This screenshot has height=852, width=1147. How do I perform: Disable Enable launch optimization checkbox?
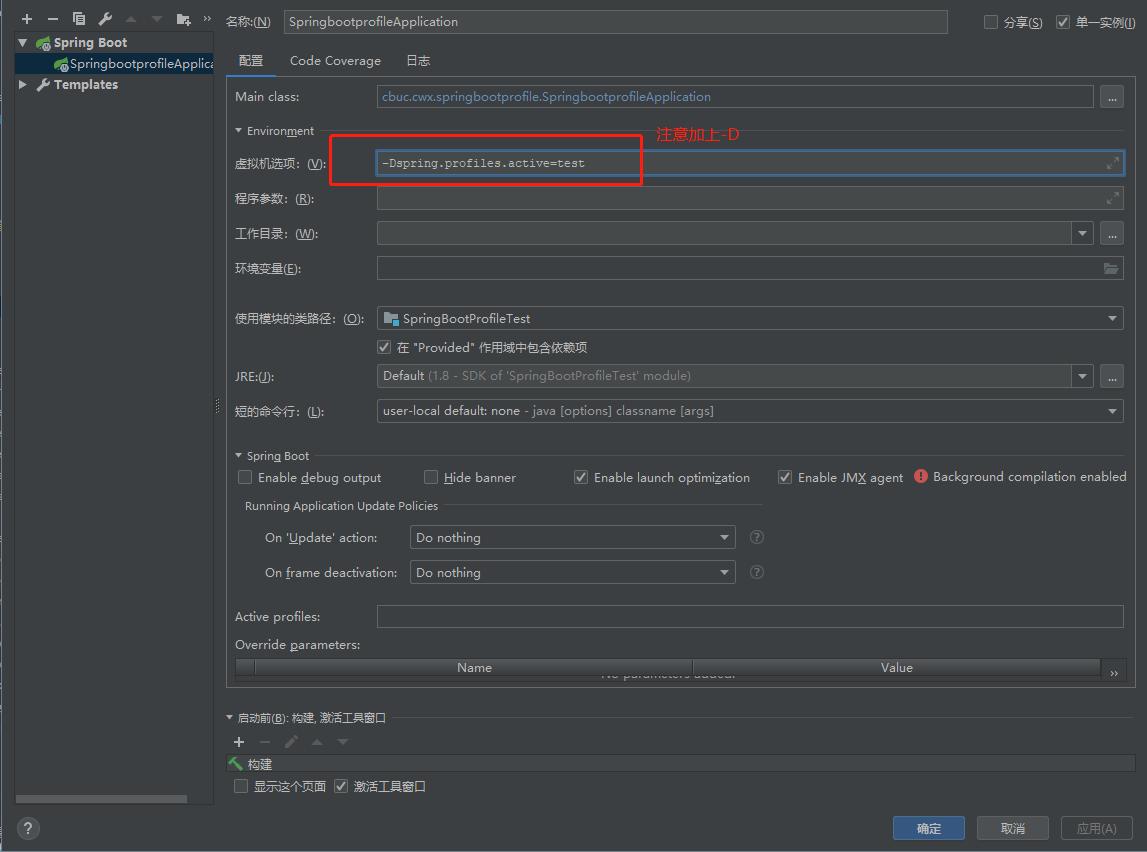pos(581,477)
